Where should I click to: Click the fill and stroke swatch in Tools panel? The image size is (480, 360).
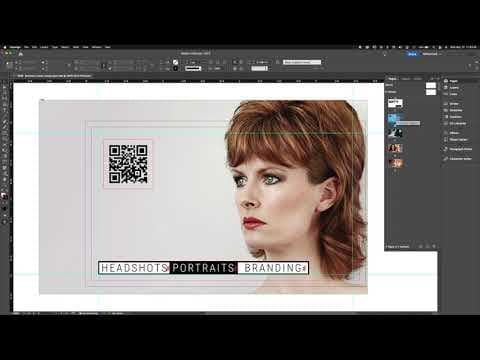click(5, 196)
